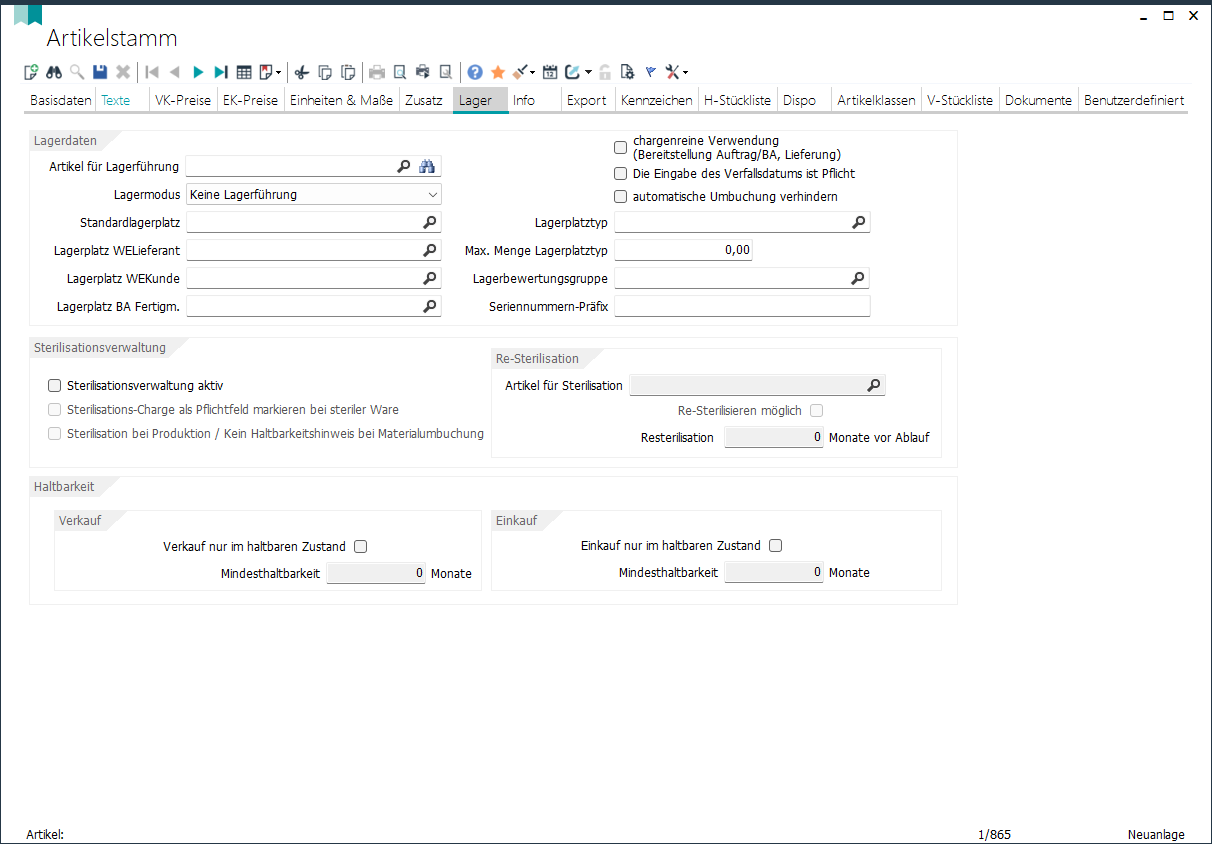1212x844 pixels.
Task: Cut with the scissors icon
Action: tap(302, 72)
